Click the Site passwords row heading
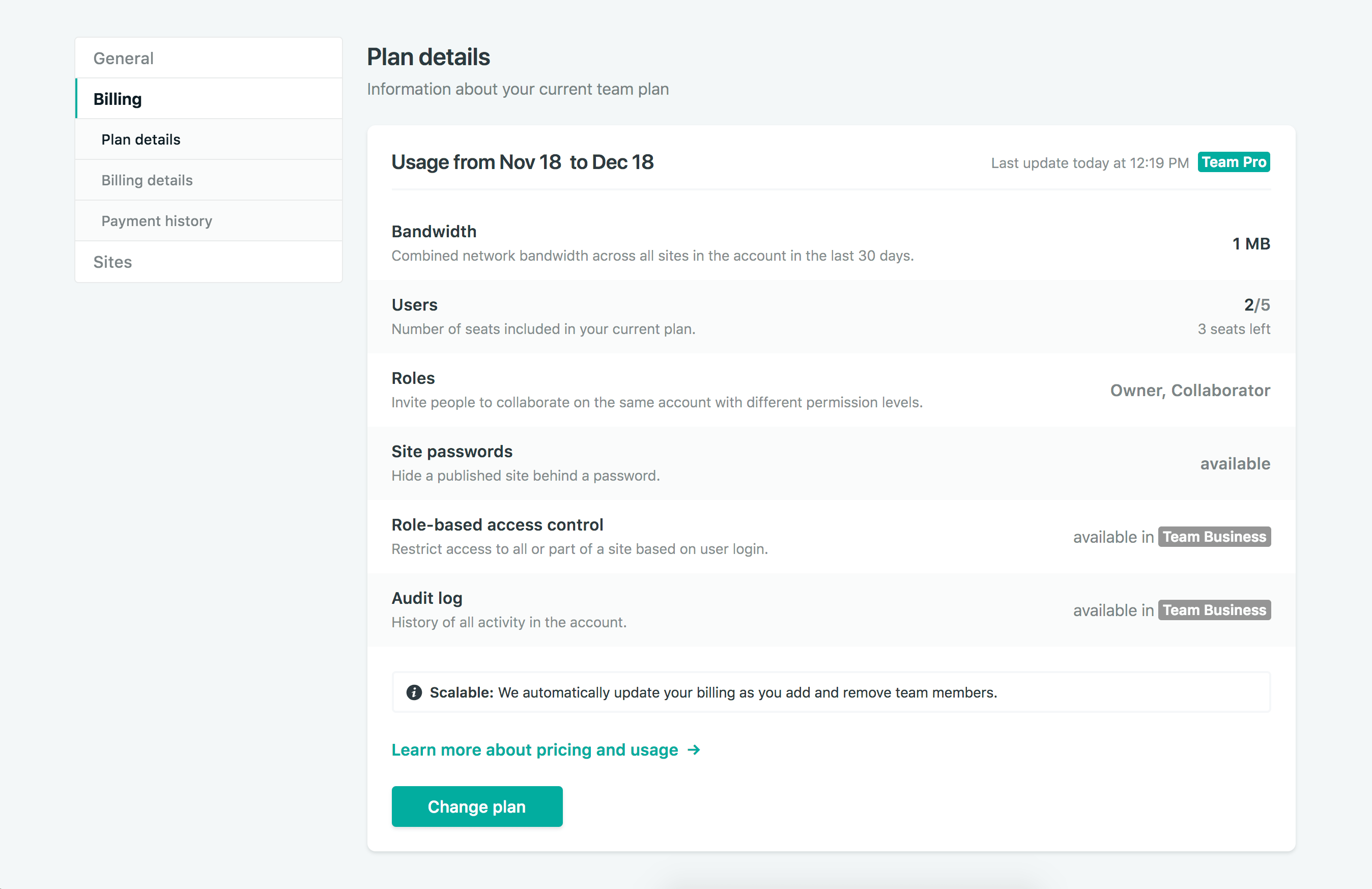The image size is (1372, 889). tap(451, 451)
